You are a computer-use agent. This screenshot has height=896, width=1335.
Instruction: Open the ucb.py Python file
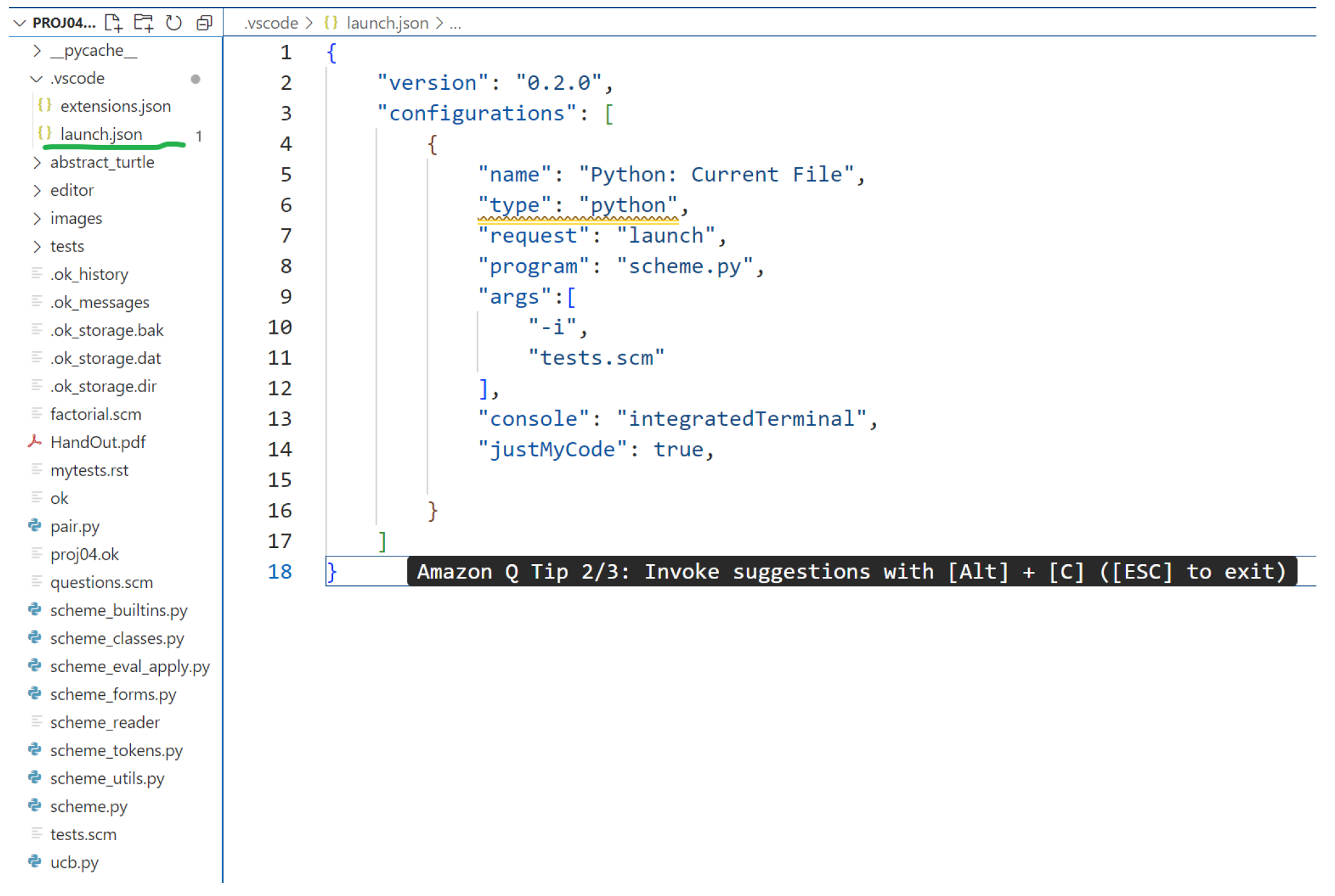pyautogui.click(x=74, y=862)
